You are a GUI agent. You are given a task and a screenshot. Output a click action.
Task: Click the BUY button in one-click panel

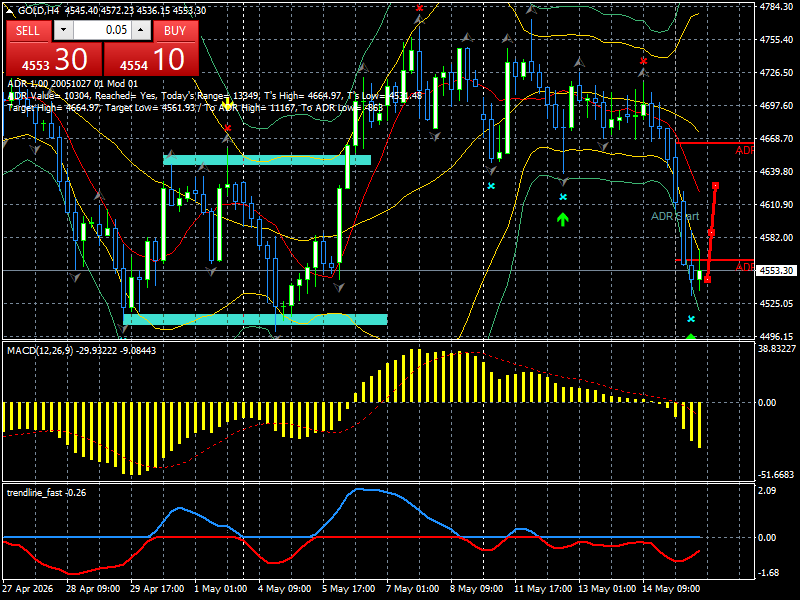point(175,31)
